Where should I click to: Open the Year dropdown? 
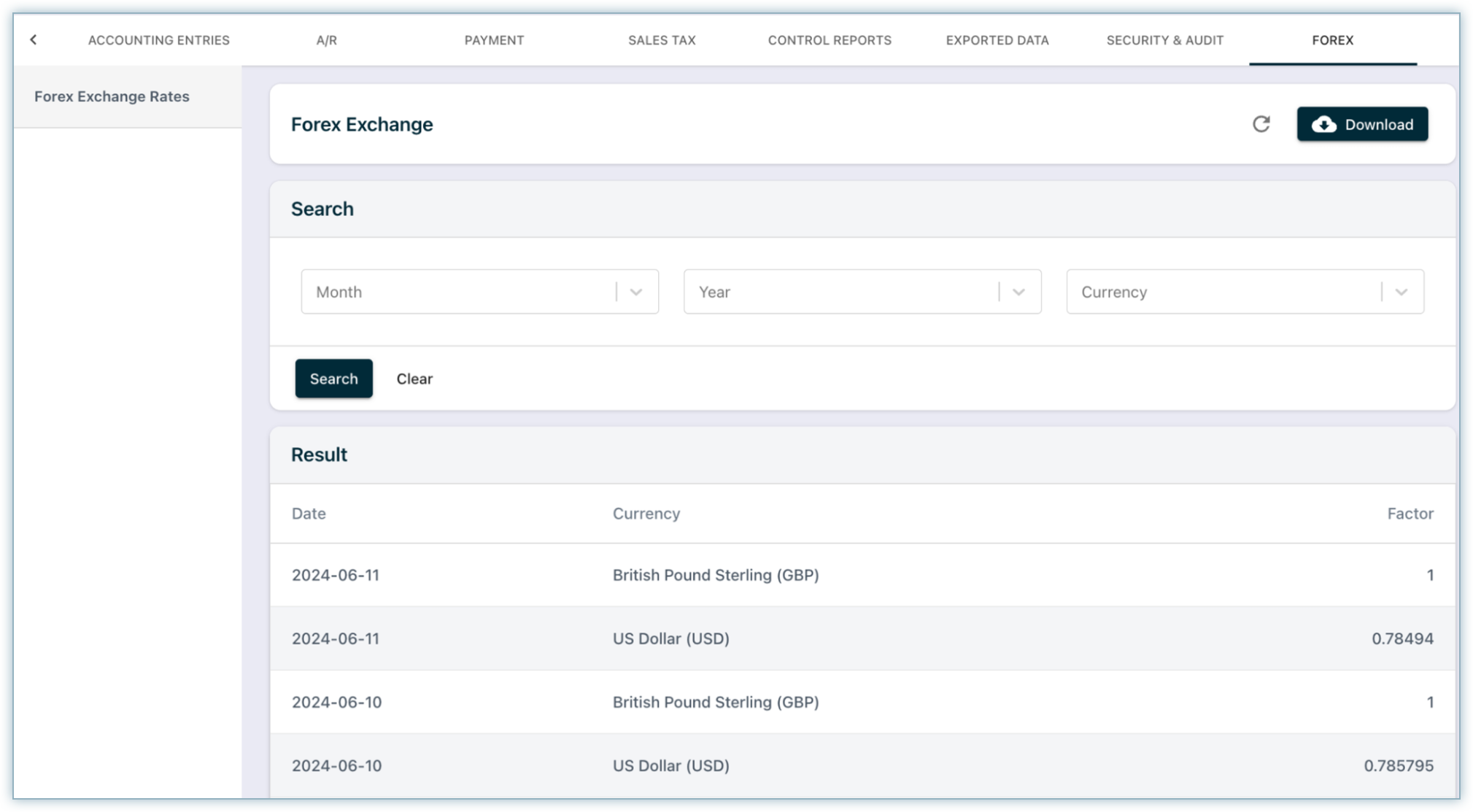862,292
